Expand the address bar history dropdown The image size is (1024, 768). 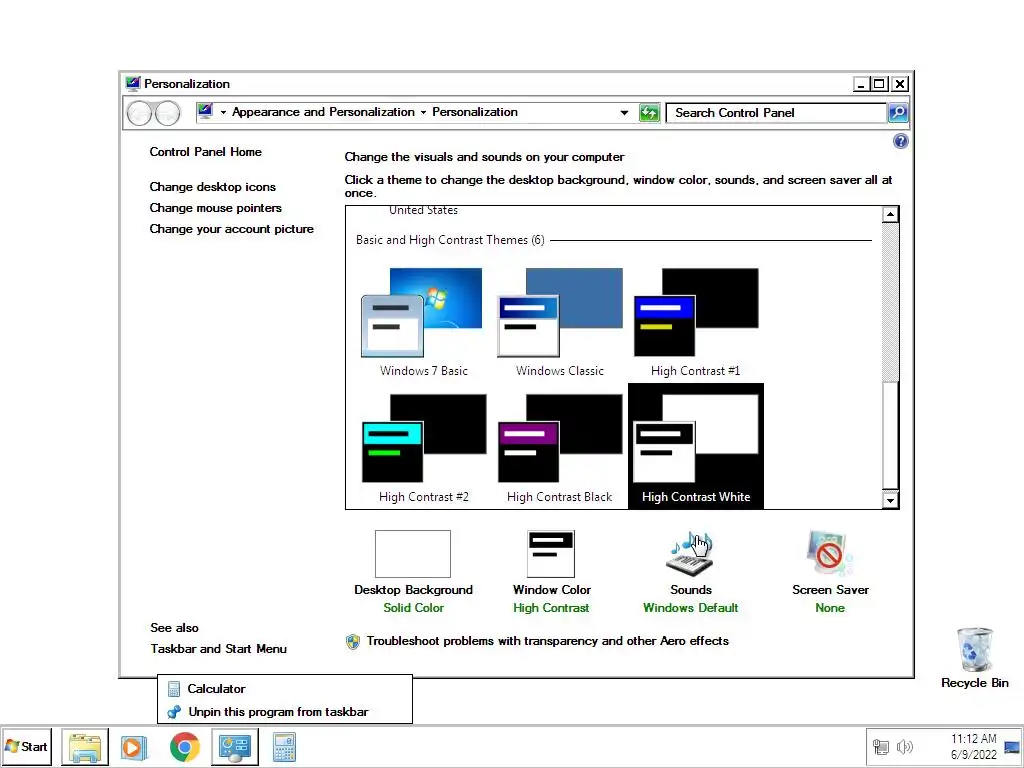coord(624,112)
